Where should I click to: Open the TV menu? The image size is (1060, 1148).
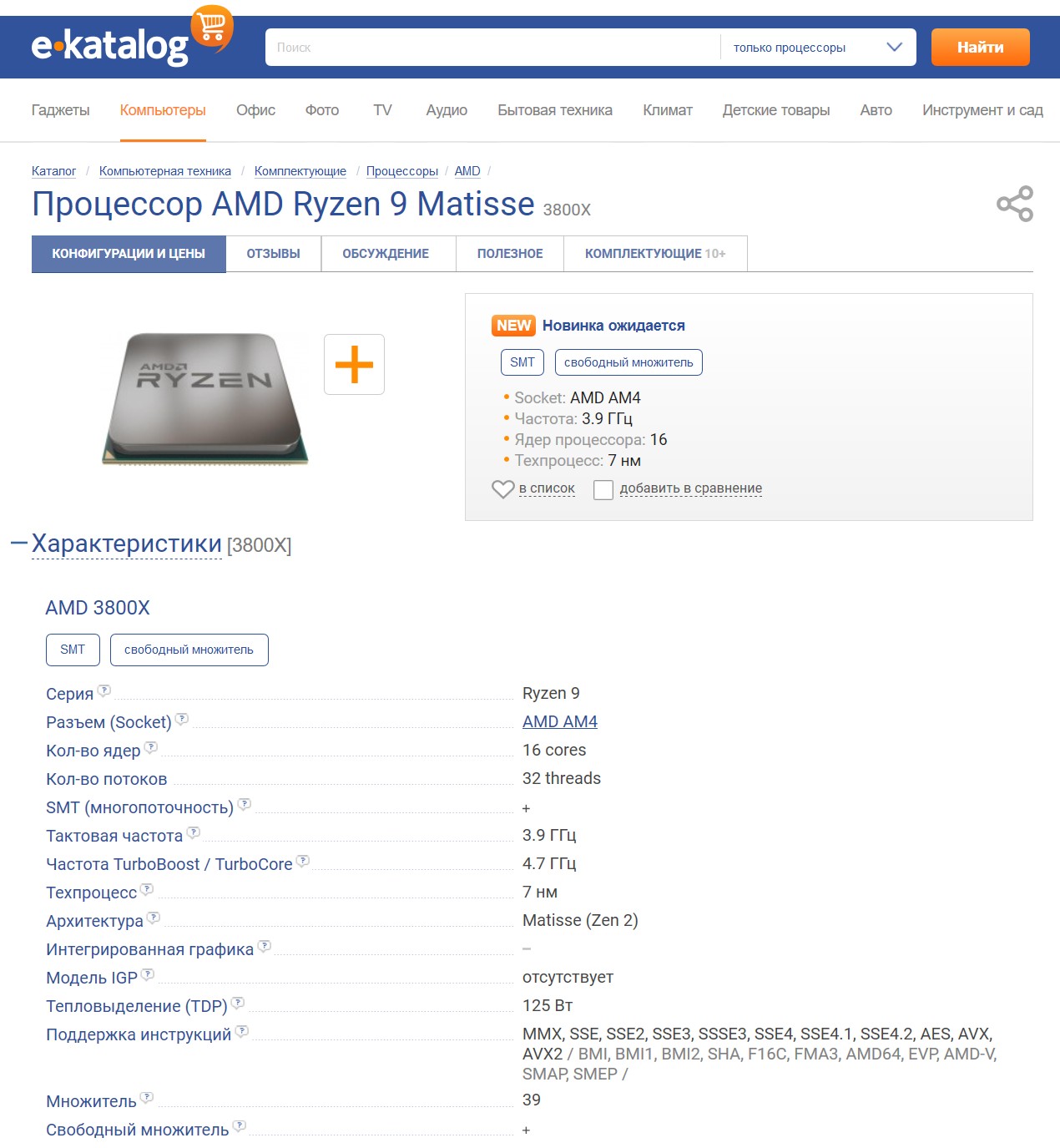(382, 110)
